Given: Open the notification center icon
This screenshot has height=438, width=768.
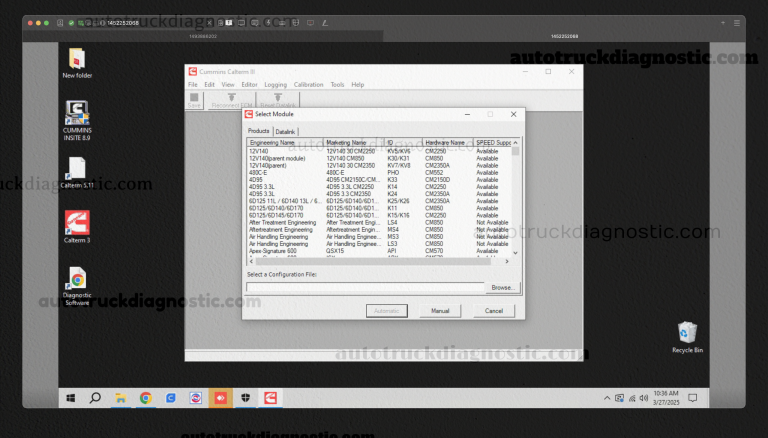Looking at the screenshot, I should [693, 398].
